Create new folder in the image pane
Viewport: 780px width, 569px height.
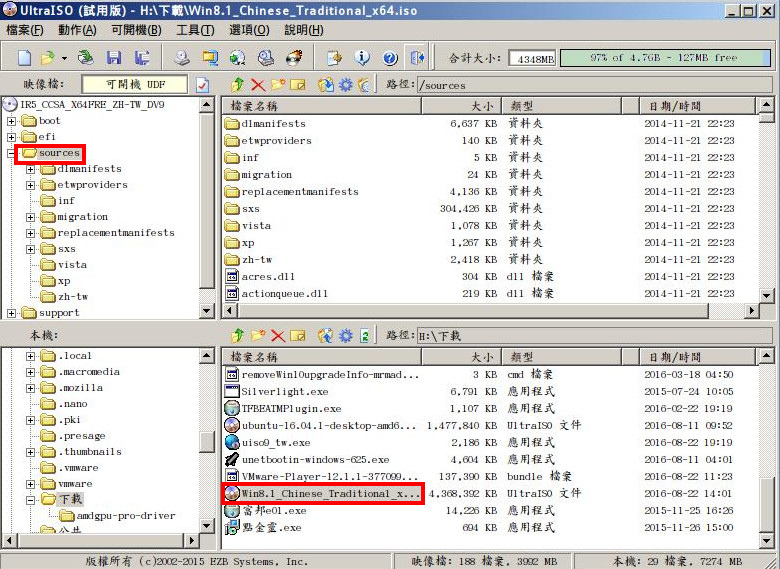click(x=278, y=85)
